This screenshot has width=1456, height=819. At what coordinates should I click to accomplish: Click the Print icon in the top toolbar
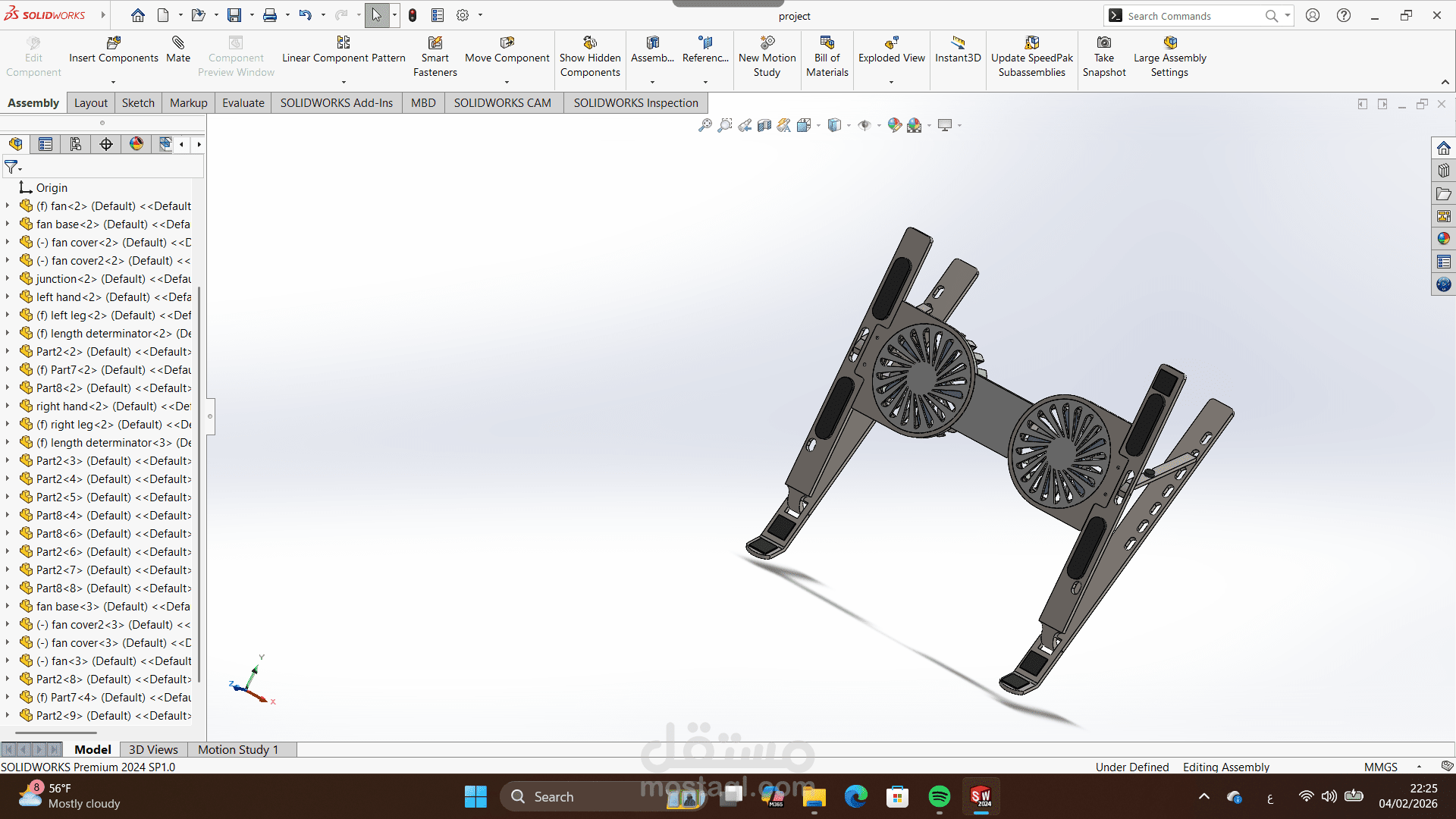tap(270, 15)
